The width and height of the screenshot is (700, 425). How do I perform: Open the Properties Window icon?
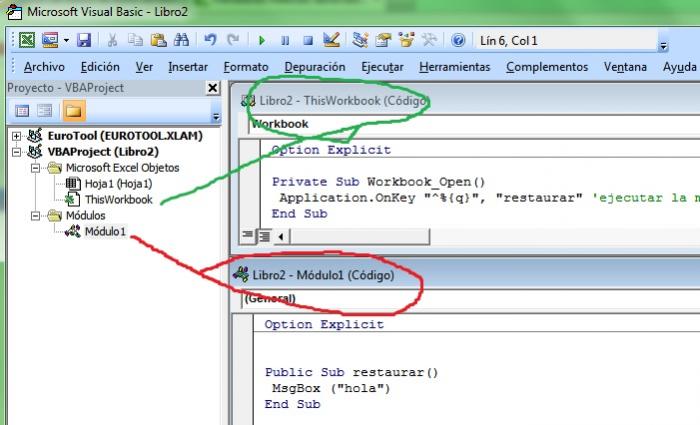coord(383,40)
